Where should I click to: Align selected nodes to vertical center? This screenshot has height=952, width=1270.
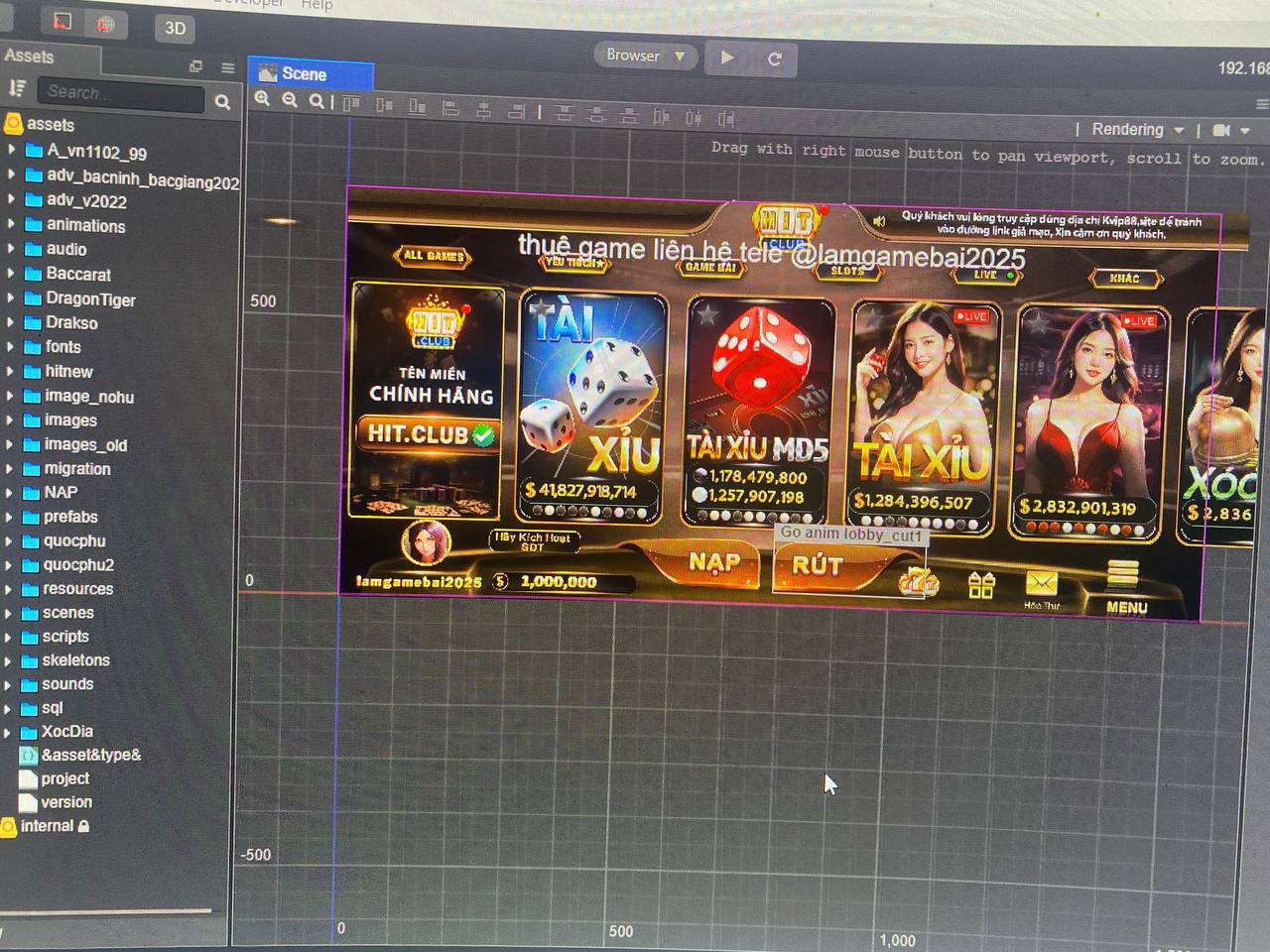point(384,104)
